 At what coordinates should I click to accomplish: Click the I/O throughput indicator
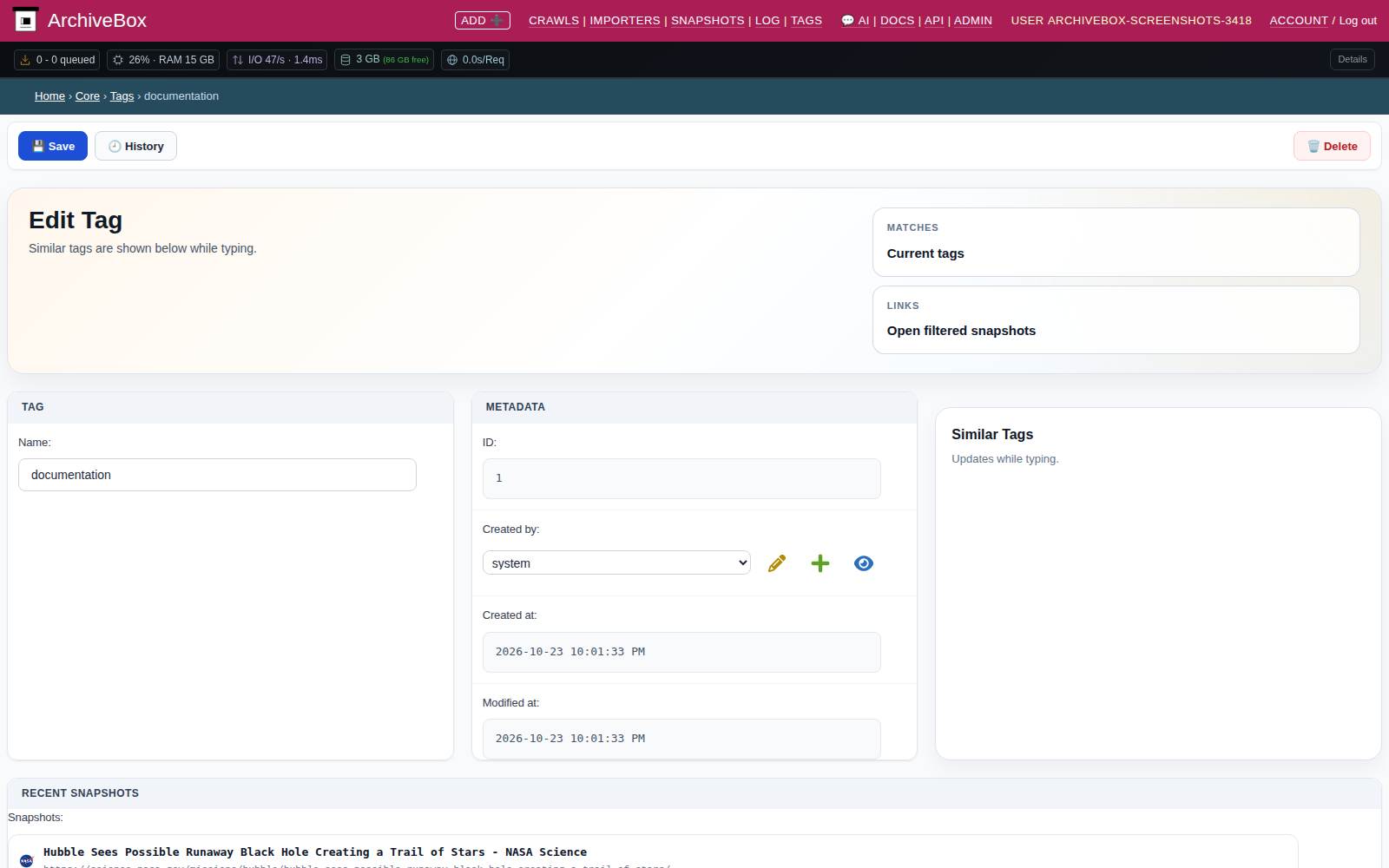click(277, 60)
